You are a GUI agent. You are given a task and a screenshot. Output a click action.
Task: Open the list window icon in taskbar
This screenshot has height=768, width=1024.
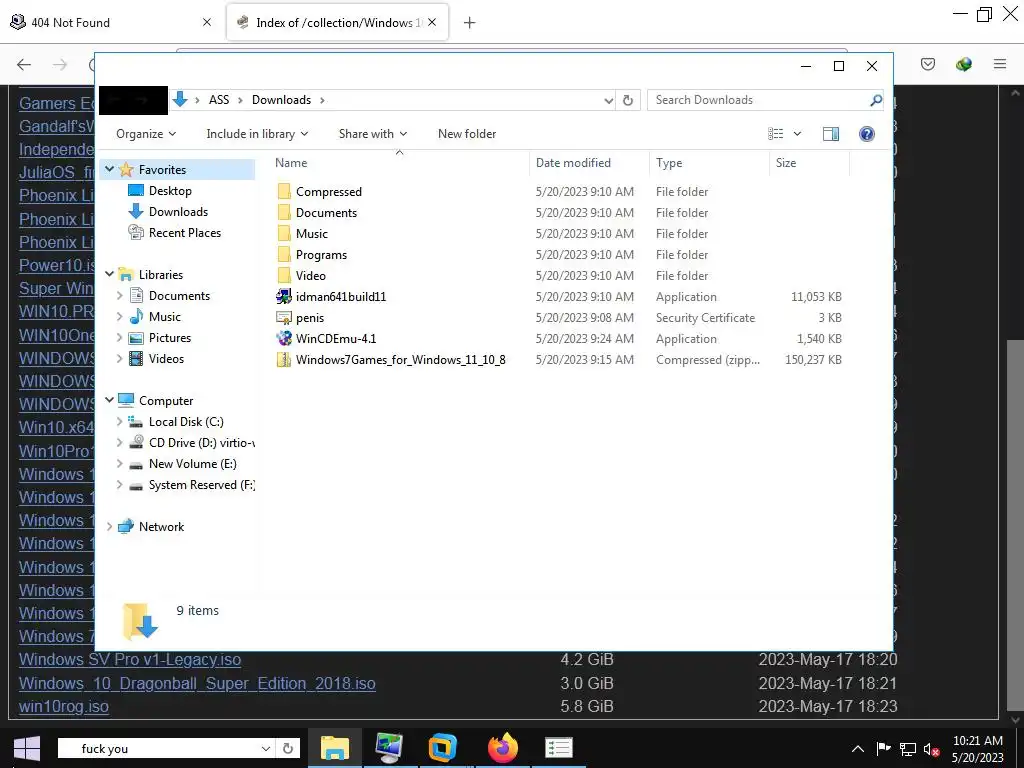tap(559, 748)
